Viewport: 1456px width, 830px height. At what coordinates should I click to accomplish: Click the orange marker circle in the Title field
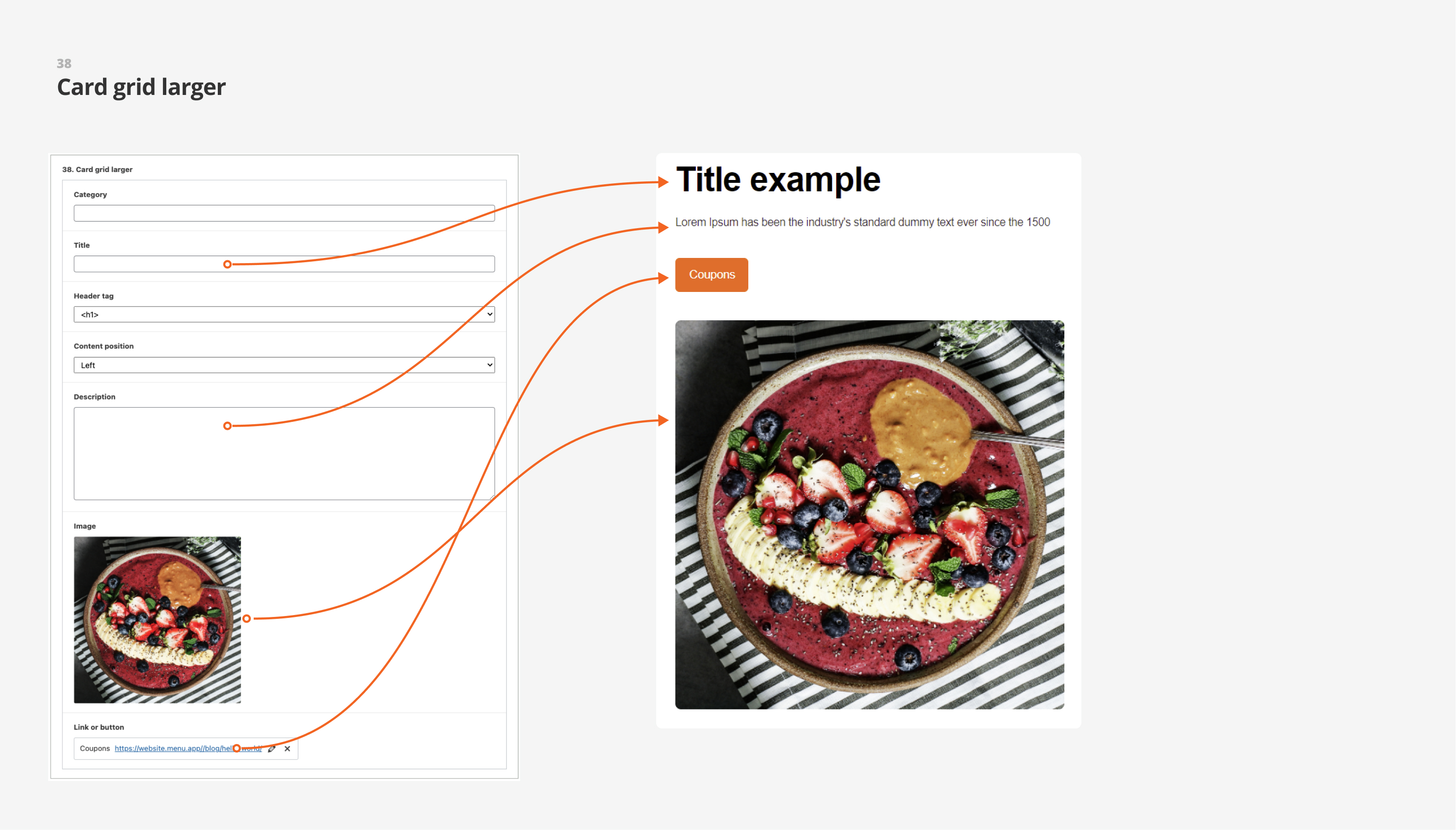click(227, 265)
